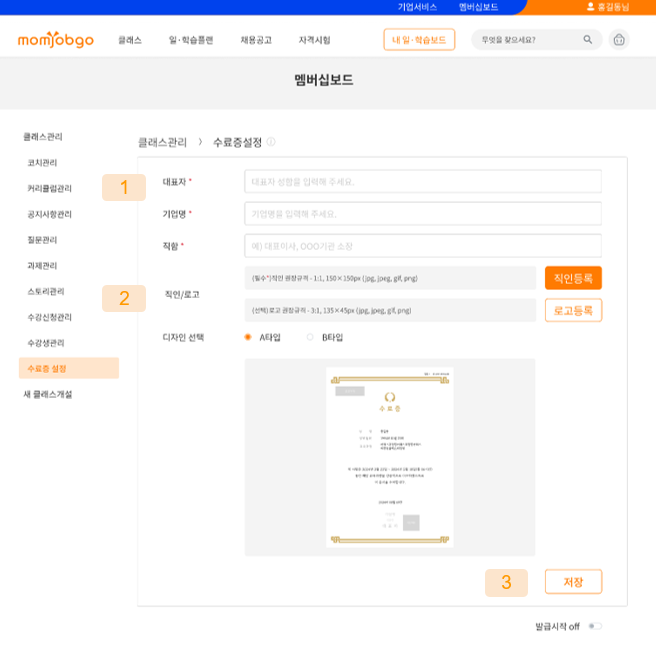Click the 멤버십보드 tab in top bar
The image size is (656, 652).
point(478,7)
